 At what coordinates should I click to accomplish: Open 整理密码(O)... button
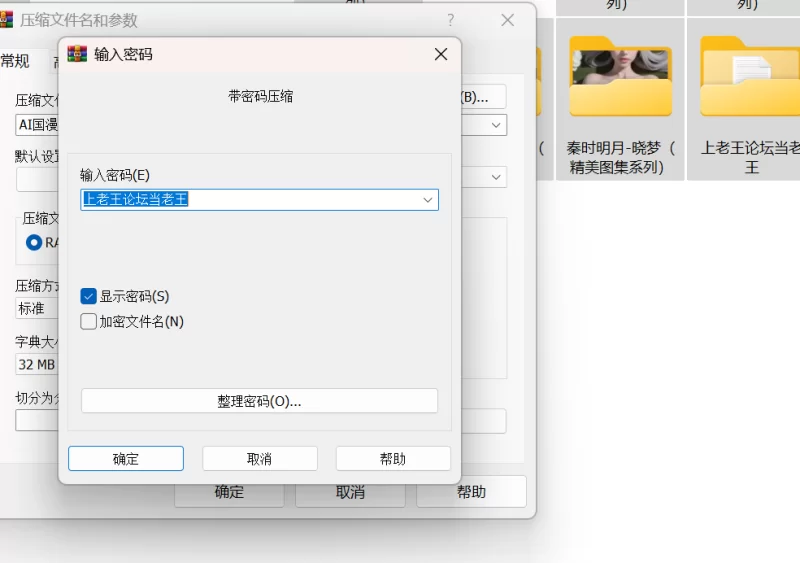pos(259,401)
